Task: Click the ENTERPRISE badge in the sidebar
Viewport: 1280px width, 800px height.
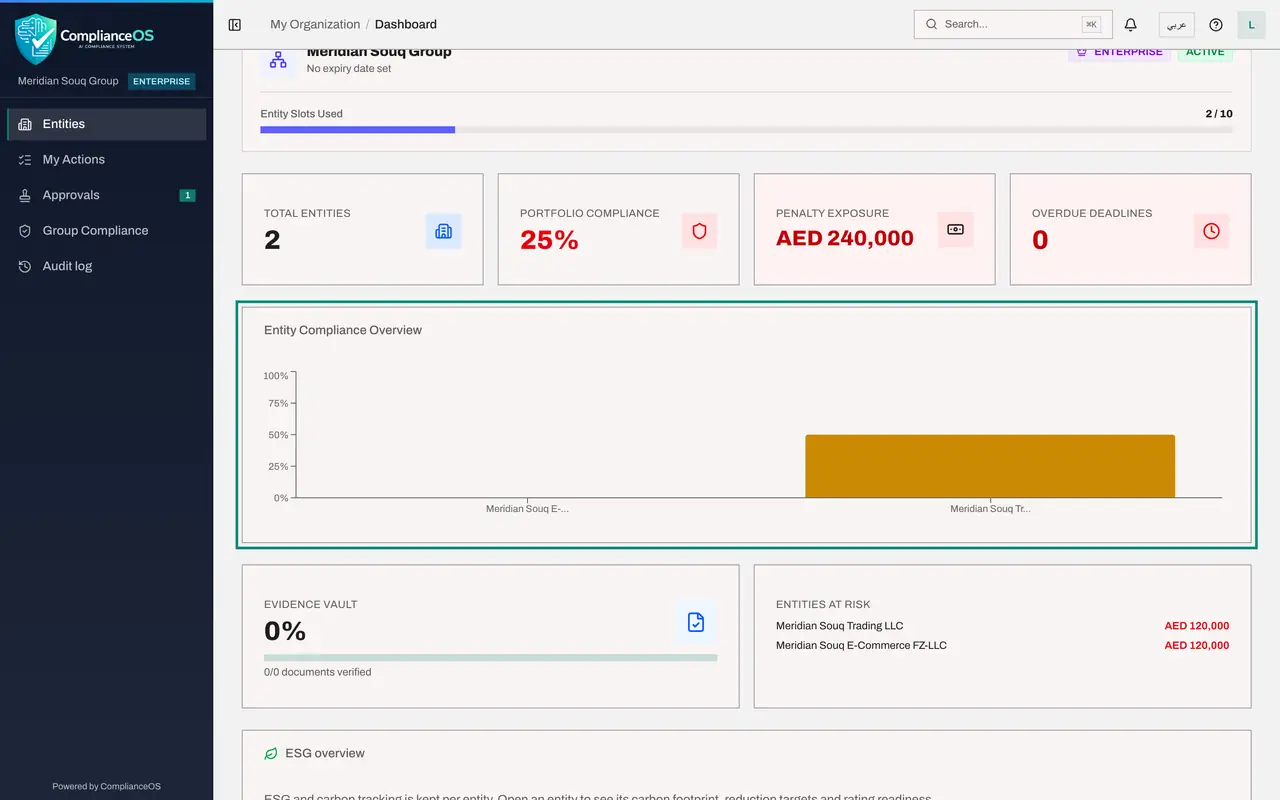Action: pyautogui.click(x=161, y=81)
